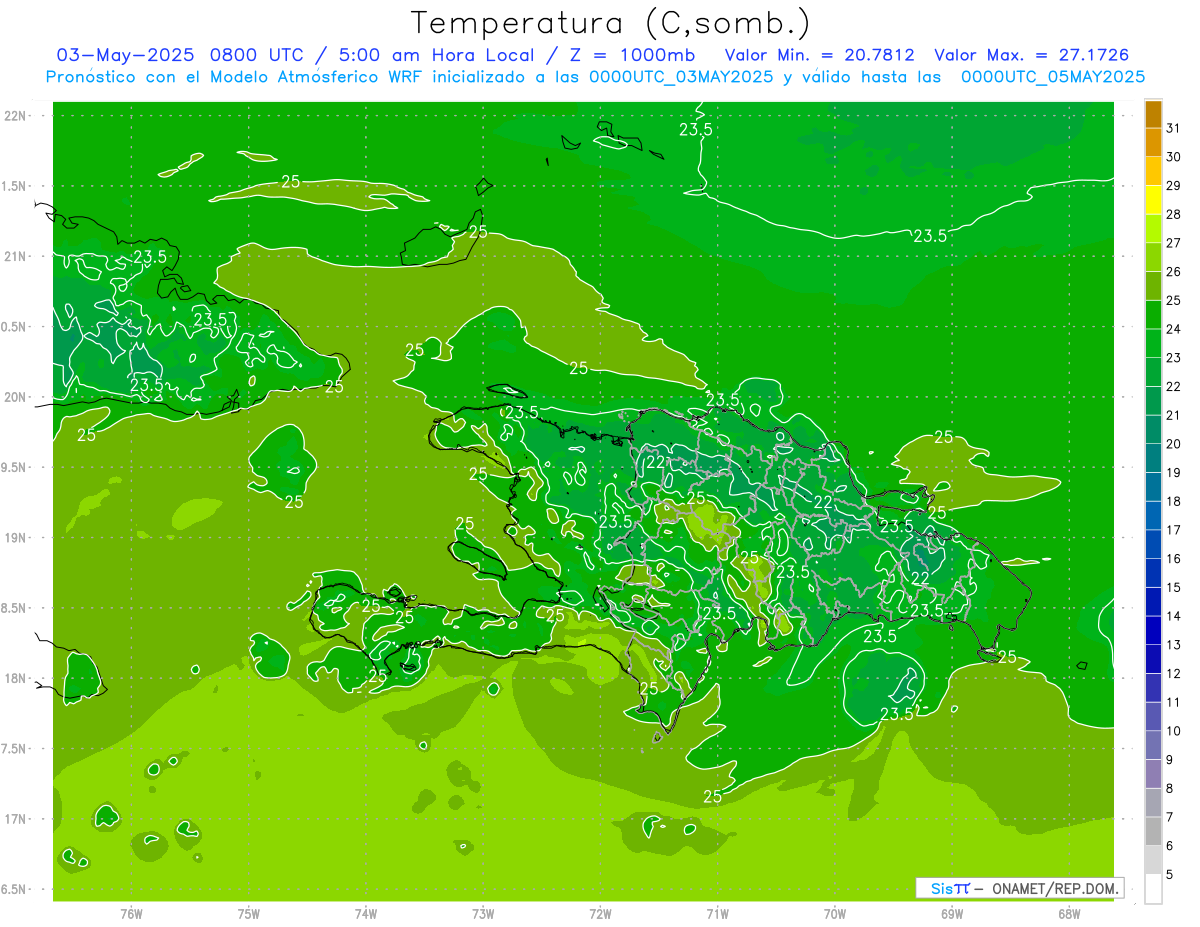Screen dimensions: 1200x927
Task: Click the '0000UTC_05MAY2025' valid-until time text
Action: pos(1053,76)
